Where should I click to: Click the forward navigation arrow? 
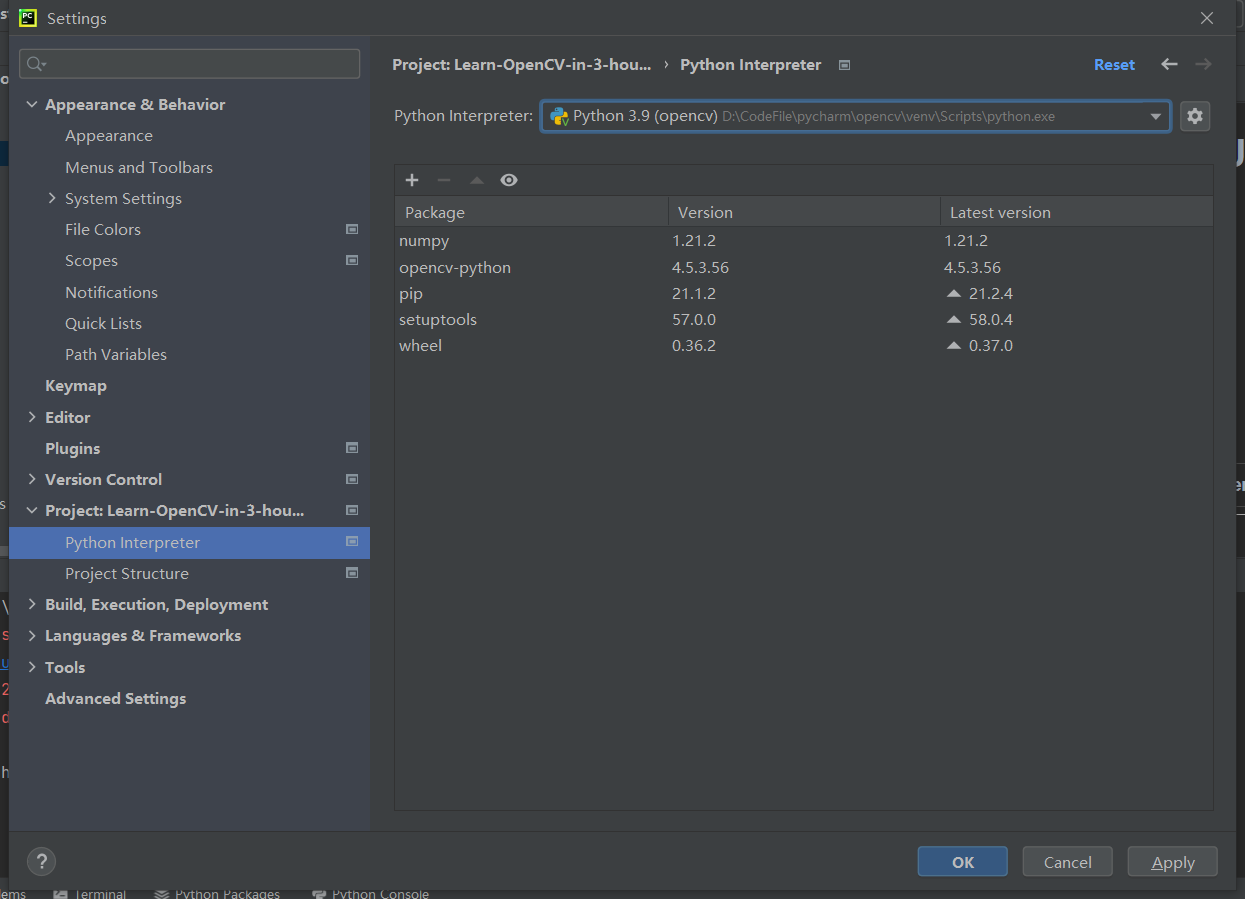pyautogui.click(x=1203, y=64)
